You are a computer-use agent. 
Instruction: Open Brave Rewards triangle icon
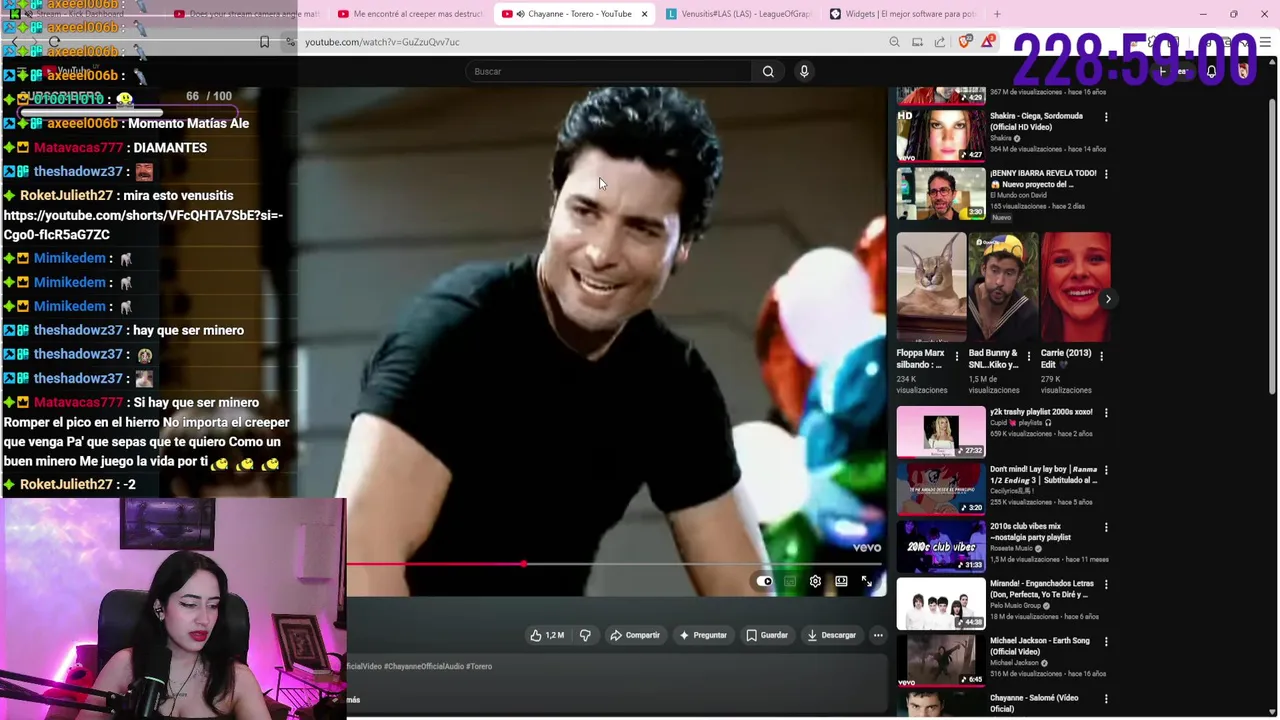(988, 41)
